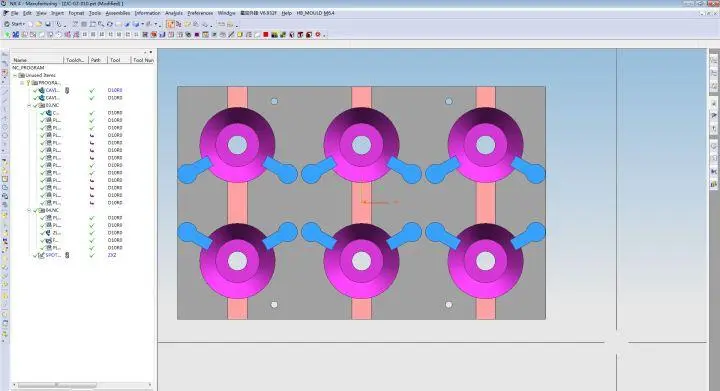This screenshot has width=720, height=391.
Task: Click the green arrow icon starting the manufacturing toolbar
Action: tap(7, 34)
